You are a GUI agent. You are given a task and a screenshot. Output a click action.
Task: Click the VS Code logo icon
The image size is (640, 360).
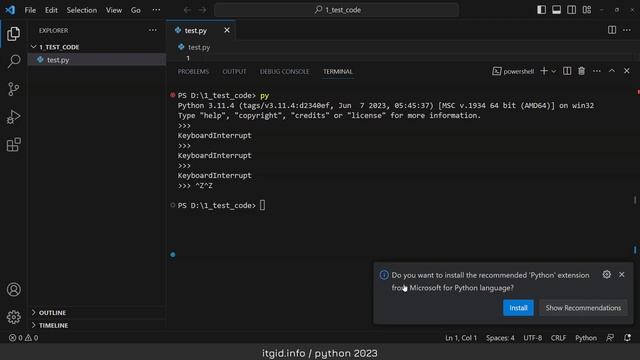click(10, 10)
